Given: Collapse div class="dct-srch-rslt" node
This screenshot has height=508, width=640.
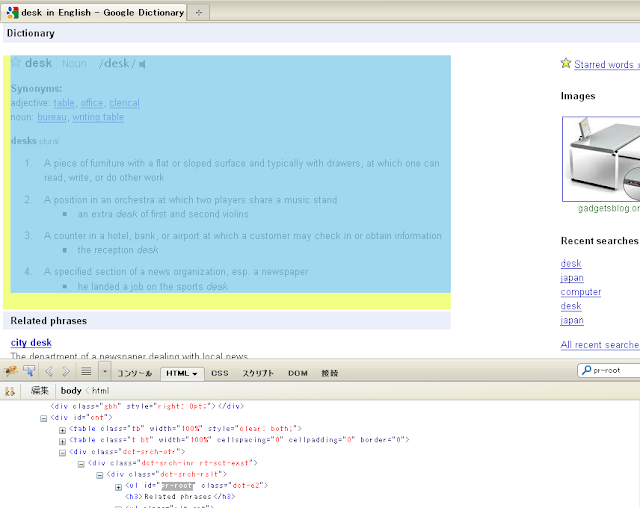Looking at the screenshot, I should coord(100,475).
